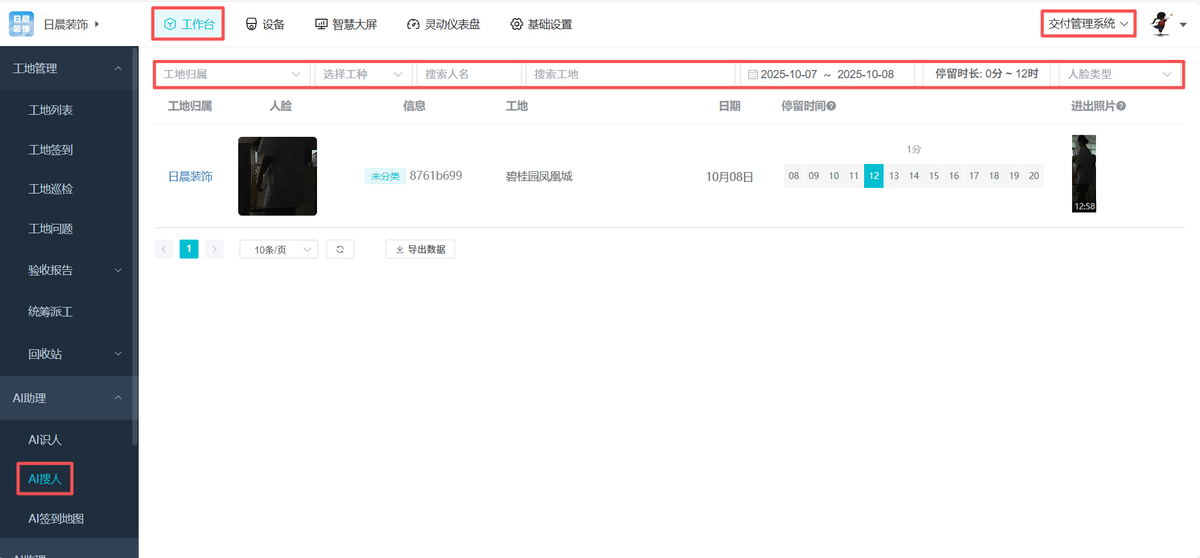Viewport: 1200px width, 558px height.
Task: Open the 交付管理系统 system switcher
Action: pos(1088,23)
